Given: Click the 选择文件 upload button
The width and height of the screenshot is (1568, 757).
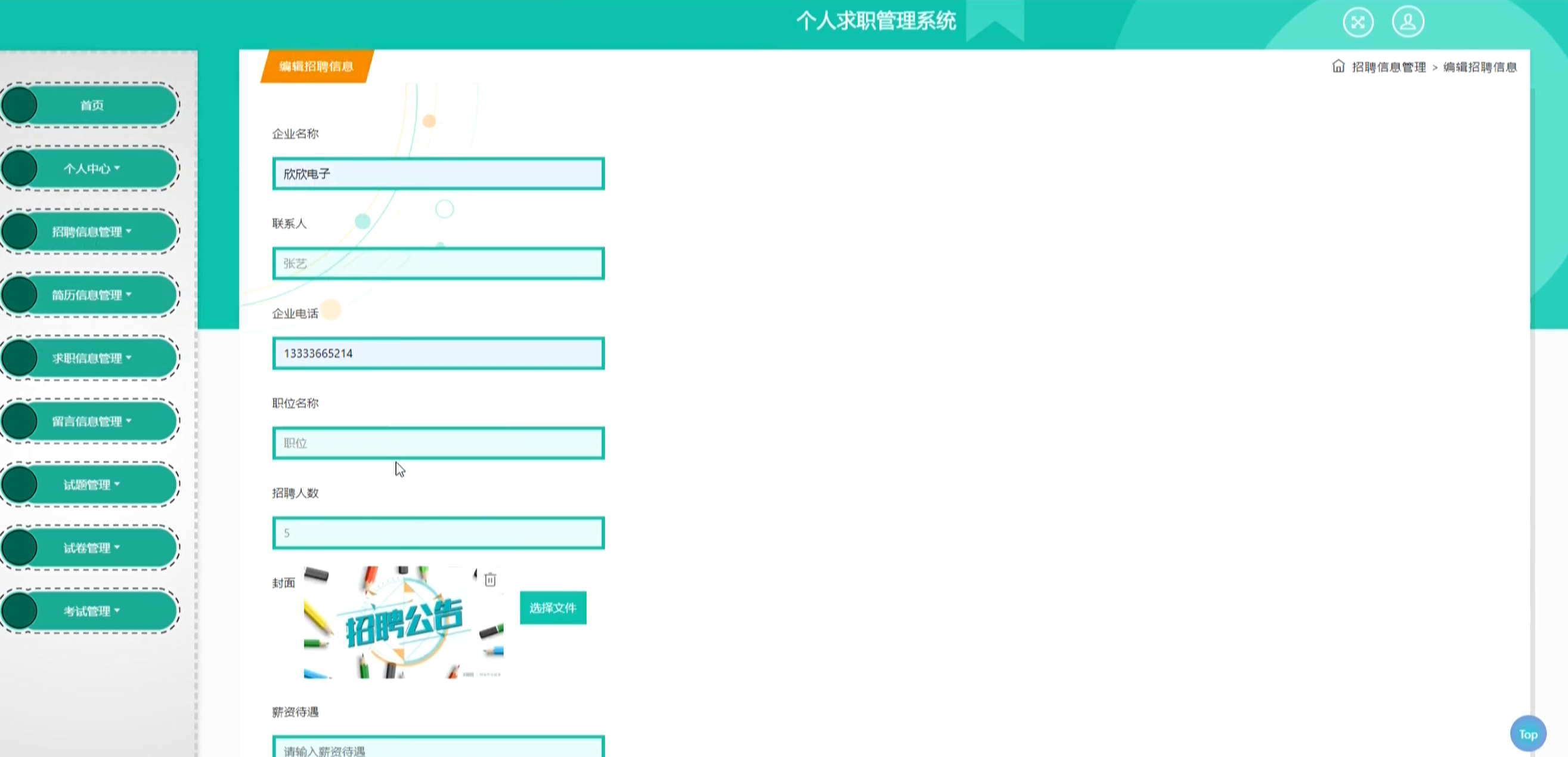Looking at the screenshot, I should click(x=553, y=608).
